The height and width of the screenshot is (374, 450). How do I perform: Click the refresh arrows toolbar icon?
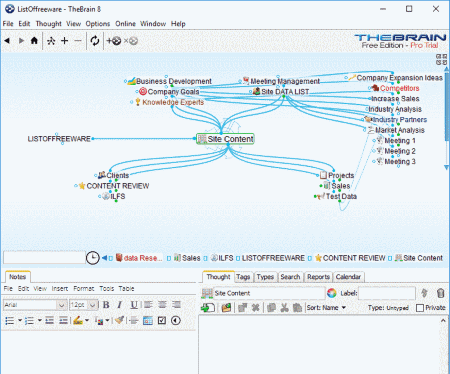pos(95,41)
